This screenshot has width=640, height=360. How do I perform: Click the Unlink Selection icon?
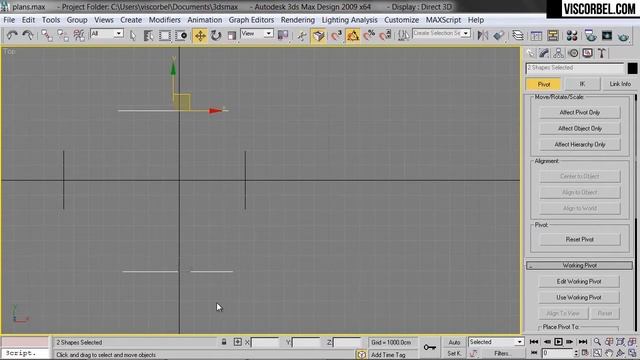tap(62, 36)
